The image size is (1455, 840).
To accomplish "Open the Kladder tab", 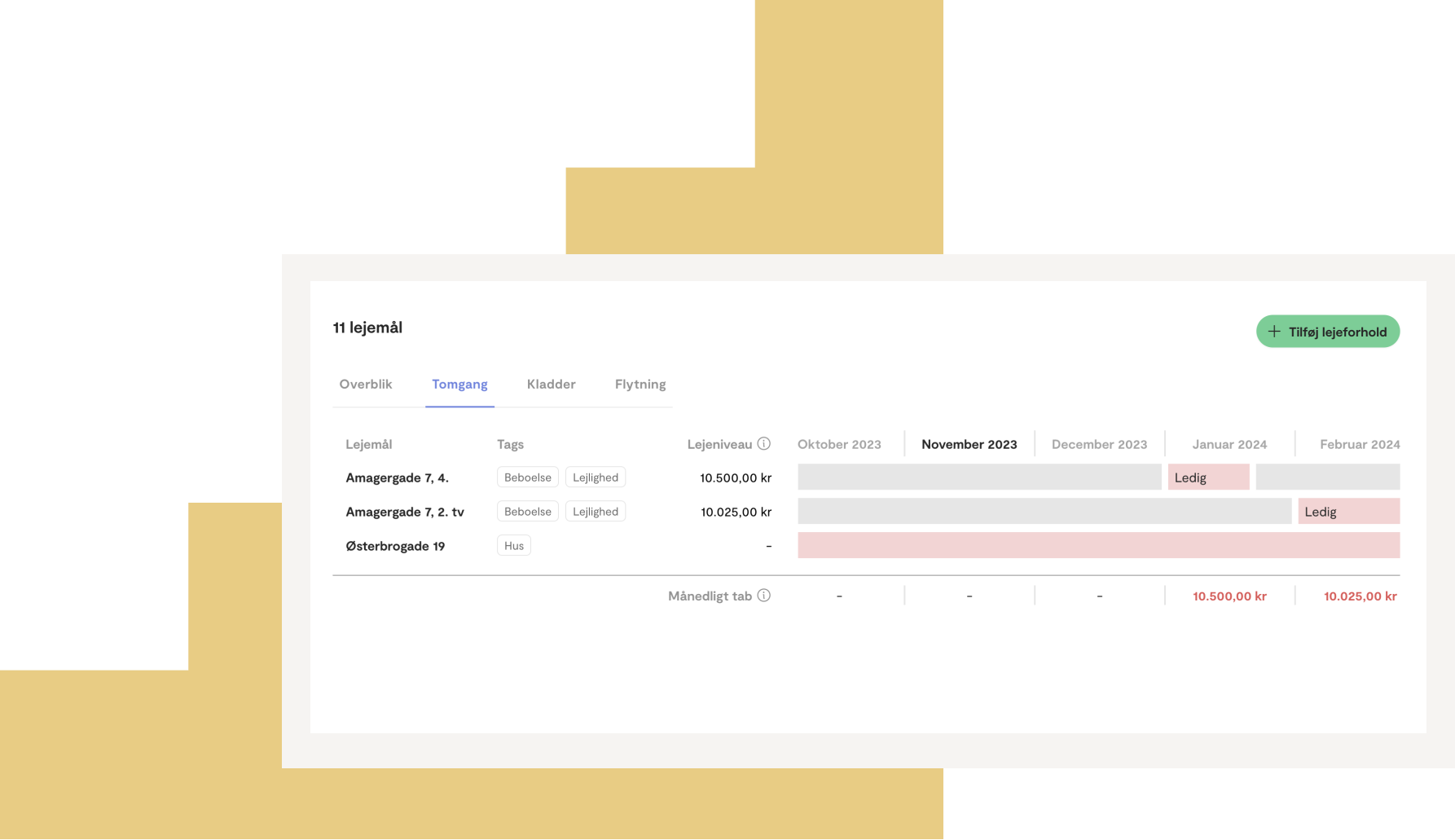I will [552, 385].
